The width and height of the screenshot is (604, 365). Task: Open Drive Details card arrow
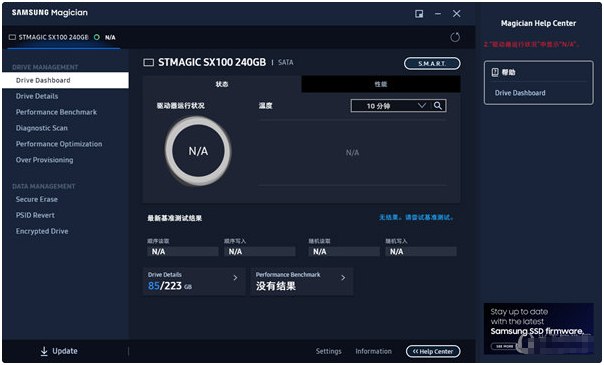[x=235, y=278]
